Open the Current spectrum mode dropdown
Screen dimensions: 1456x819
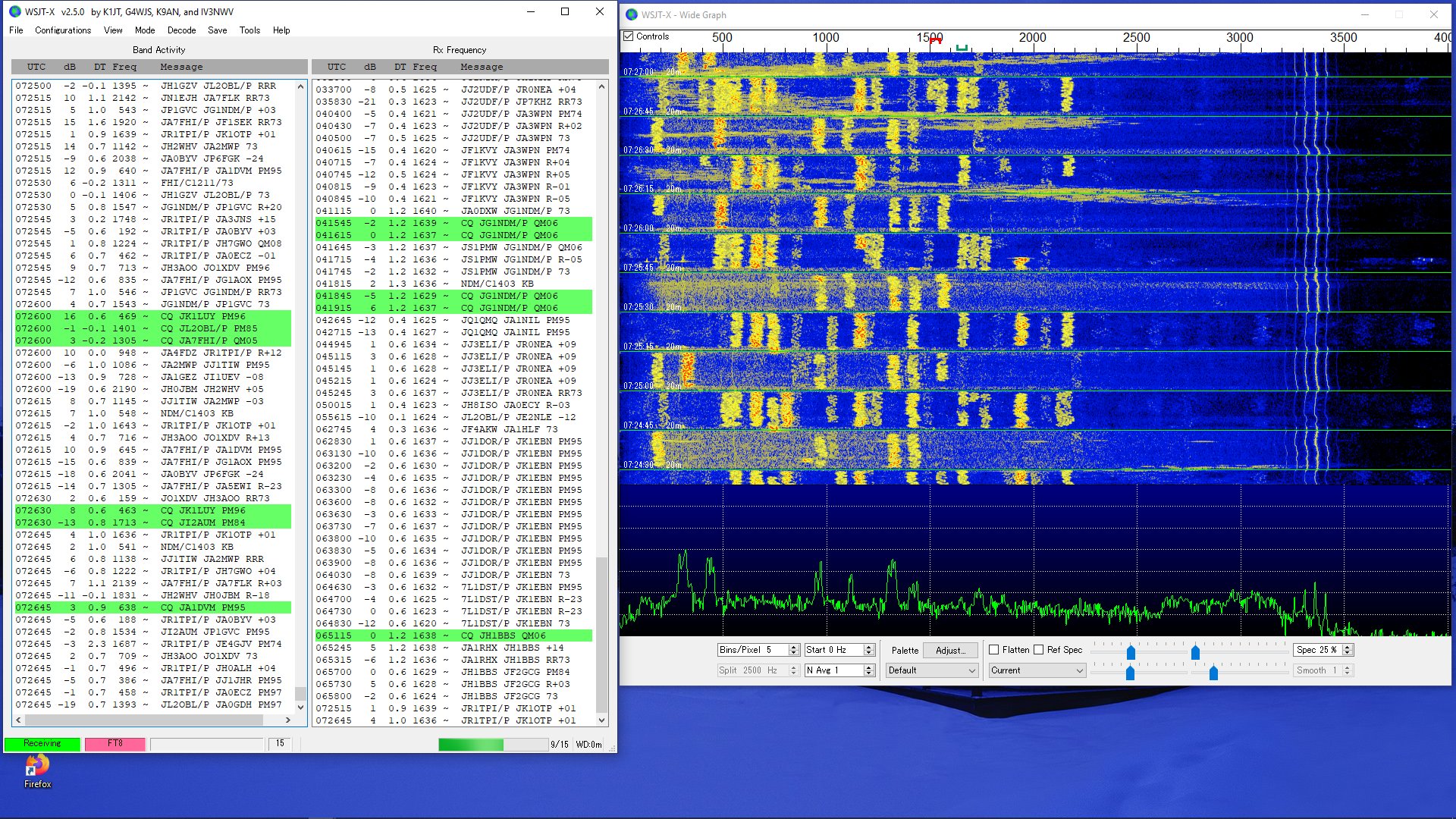point(1037,670)
